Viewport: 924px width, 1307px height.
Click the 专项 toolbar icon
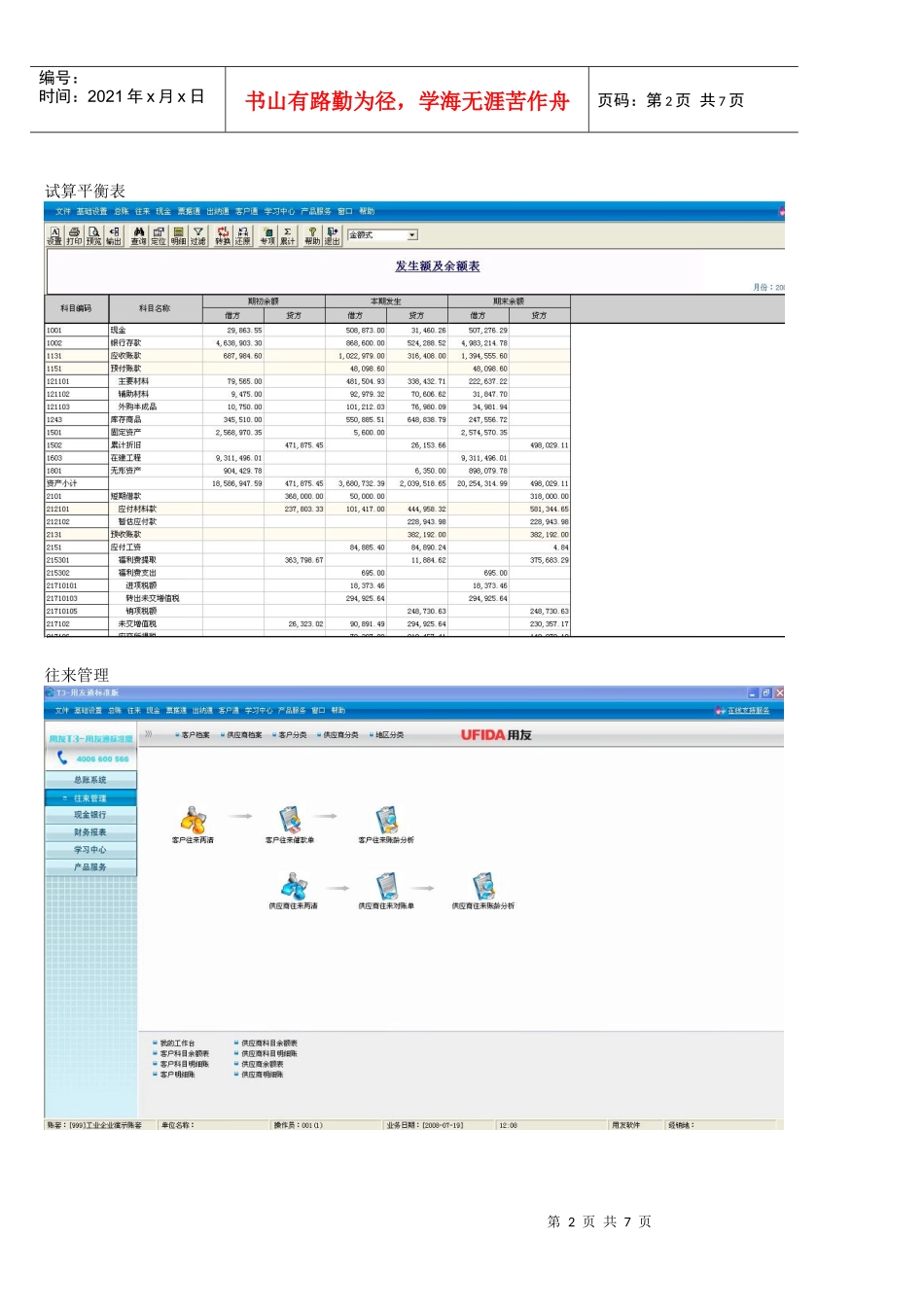[x=267, y=236]
